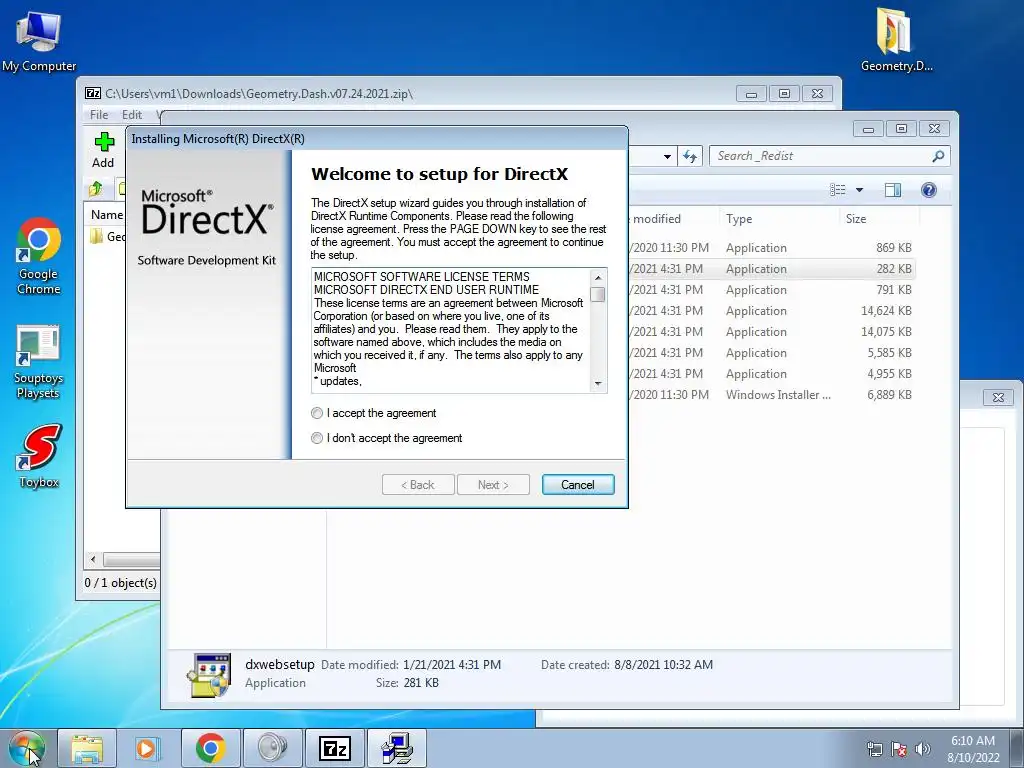Select the Windows Installer 6,889 KB row
The width and height of the screenshot is (1024, 768).
pyautogui.click(x=771, y=394)
